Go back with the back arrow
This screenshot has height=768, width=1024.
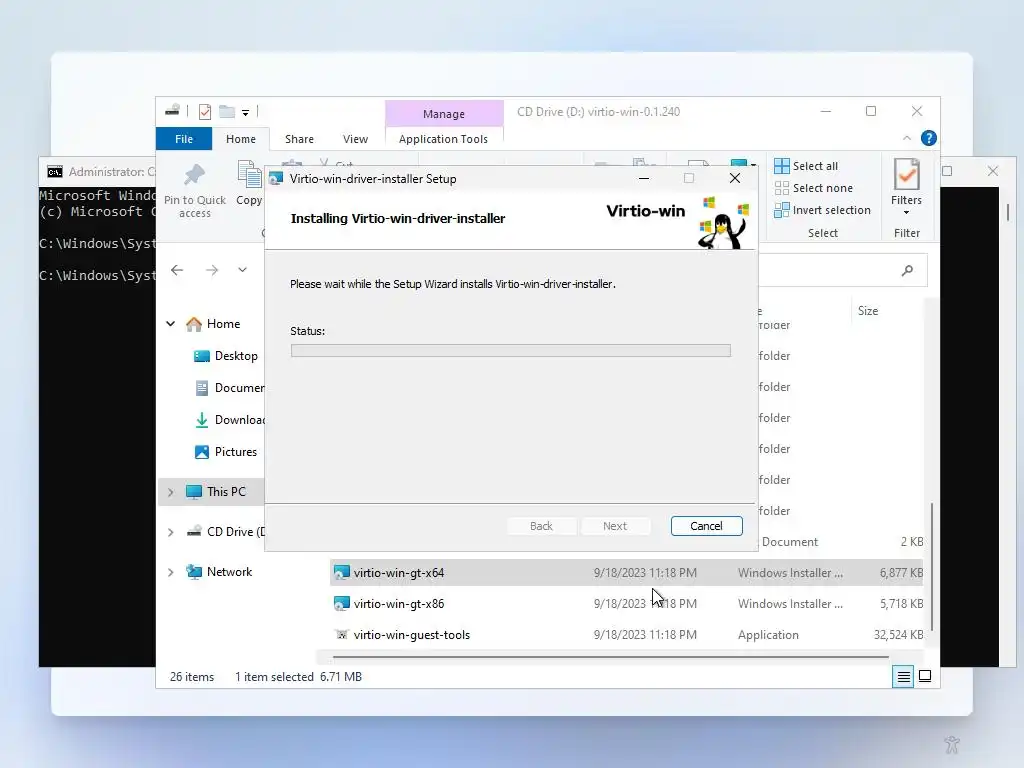(x=177, y=270)
